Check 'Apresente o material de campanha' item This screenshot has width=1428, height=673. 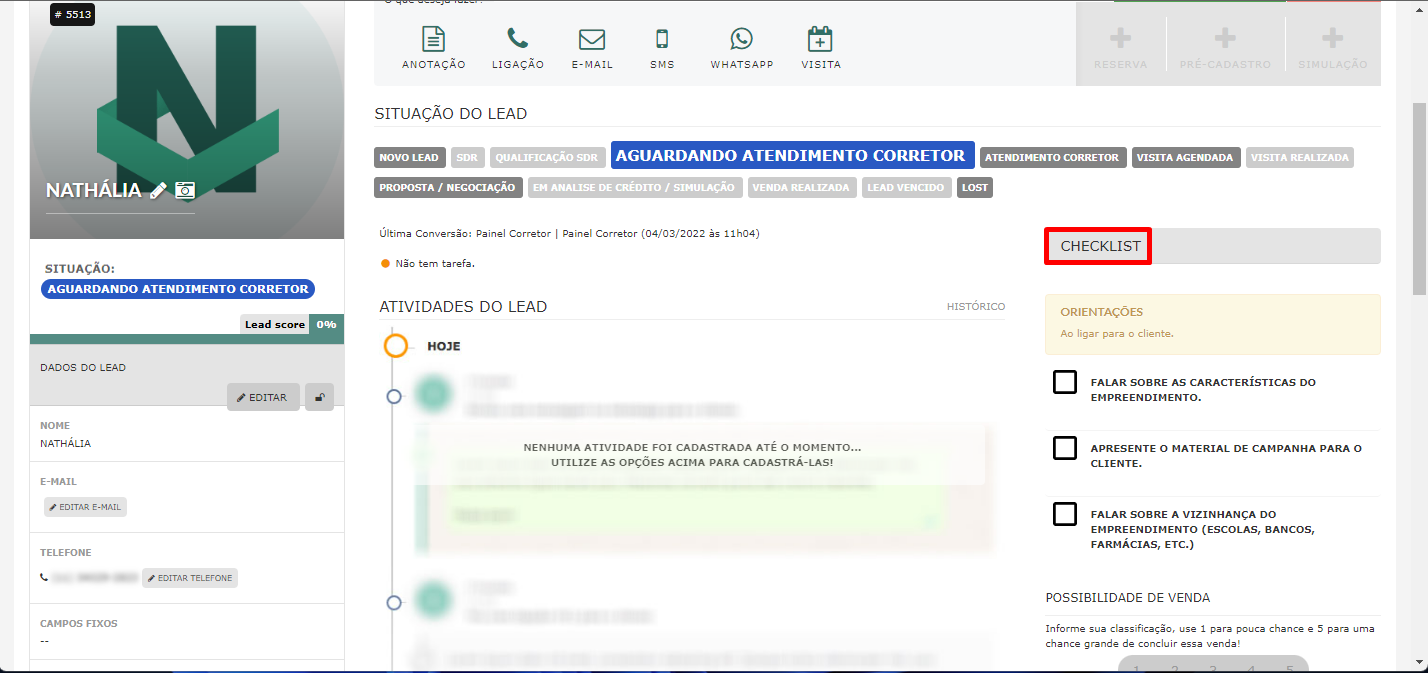1065,448
